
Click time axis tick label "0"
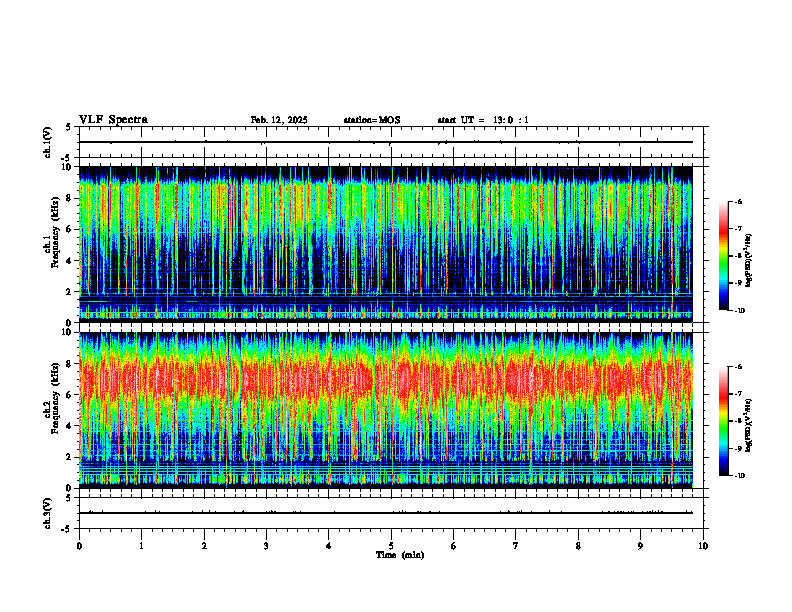tap(79, 546)
